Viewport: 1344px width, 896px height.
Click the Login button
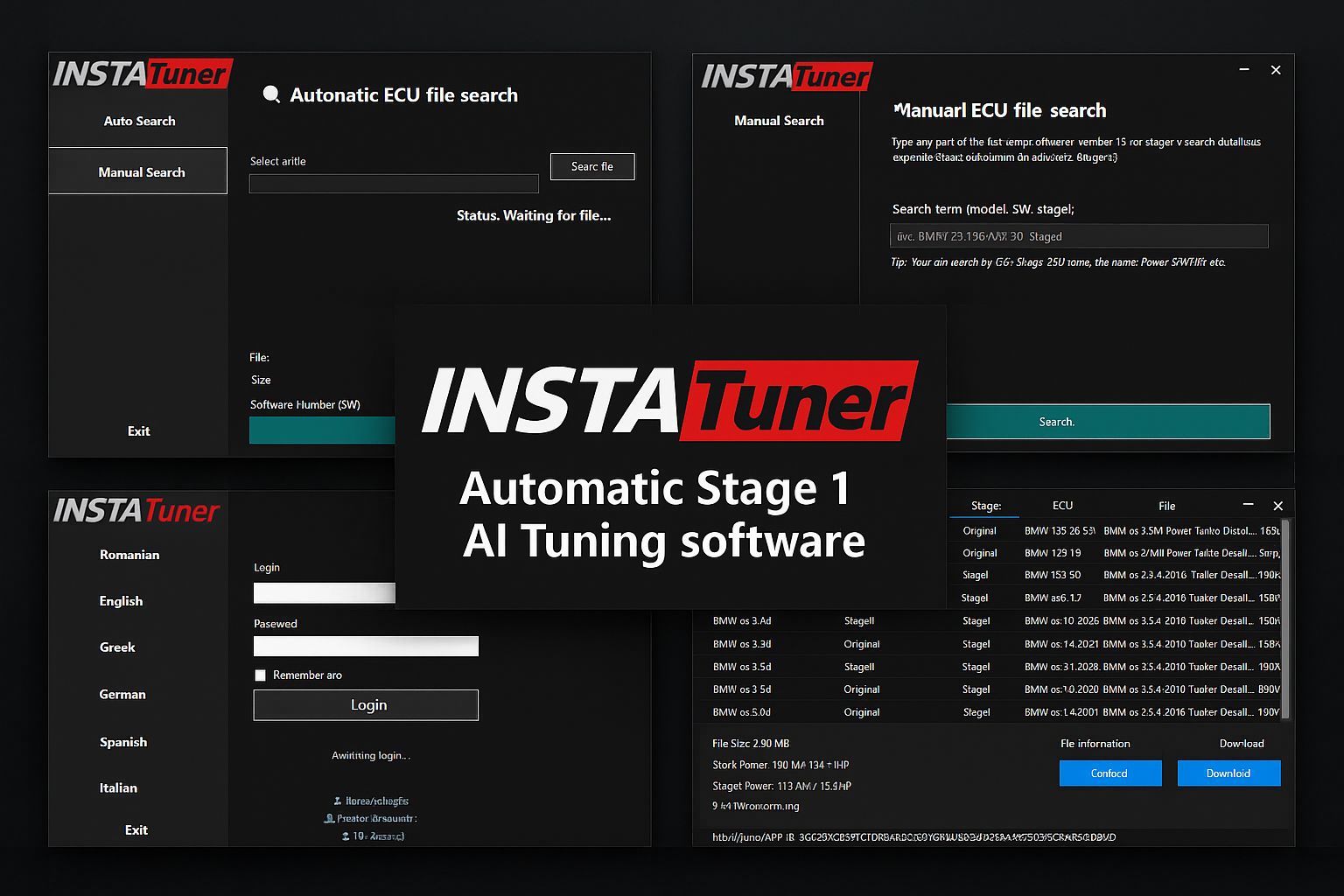pyautogui.click(x=366, y=705)
